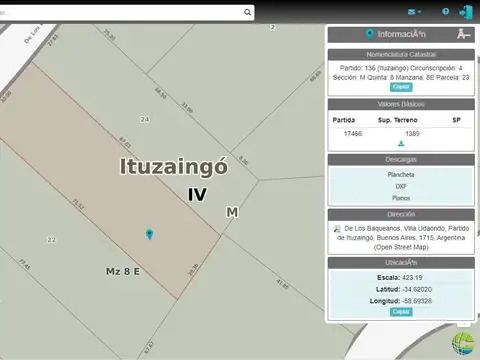Click the Ubicación section header
This screenshot has height=360, width=480.
(x=401, y=263)
